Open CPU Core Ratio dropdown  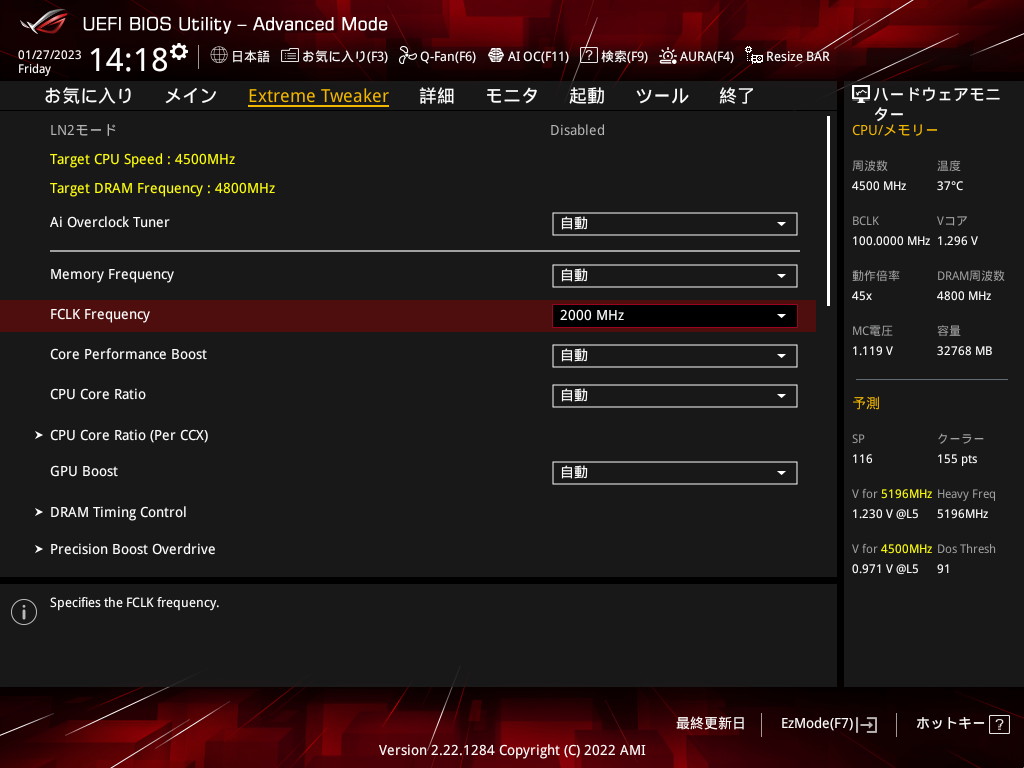pos(675,396)
